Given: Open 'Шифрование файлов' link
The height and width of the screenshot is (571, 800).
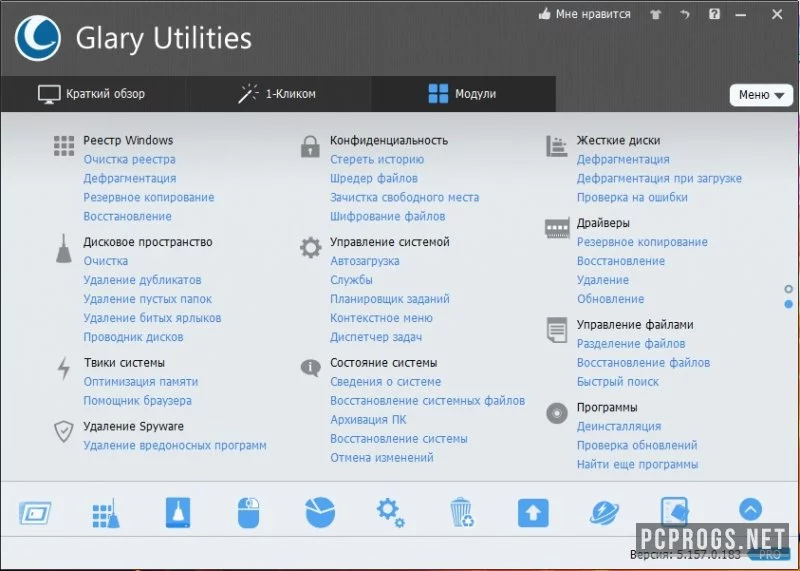Looking at the screenshot, I should (x=388, y=216).
